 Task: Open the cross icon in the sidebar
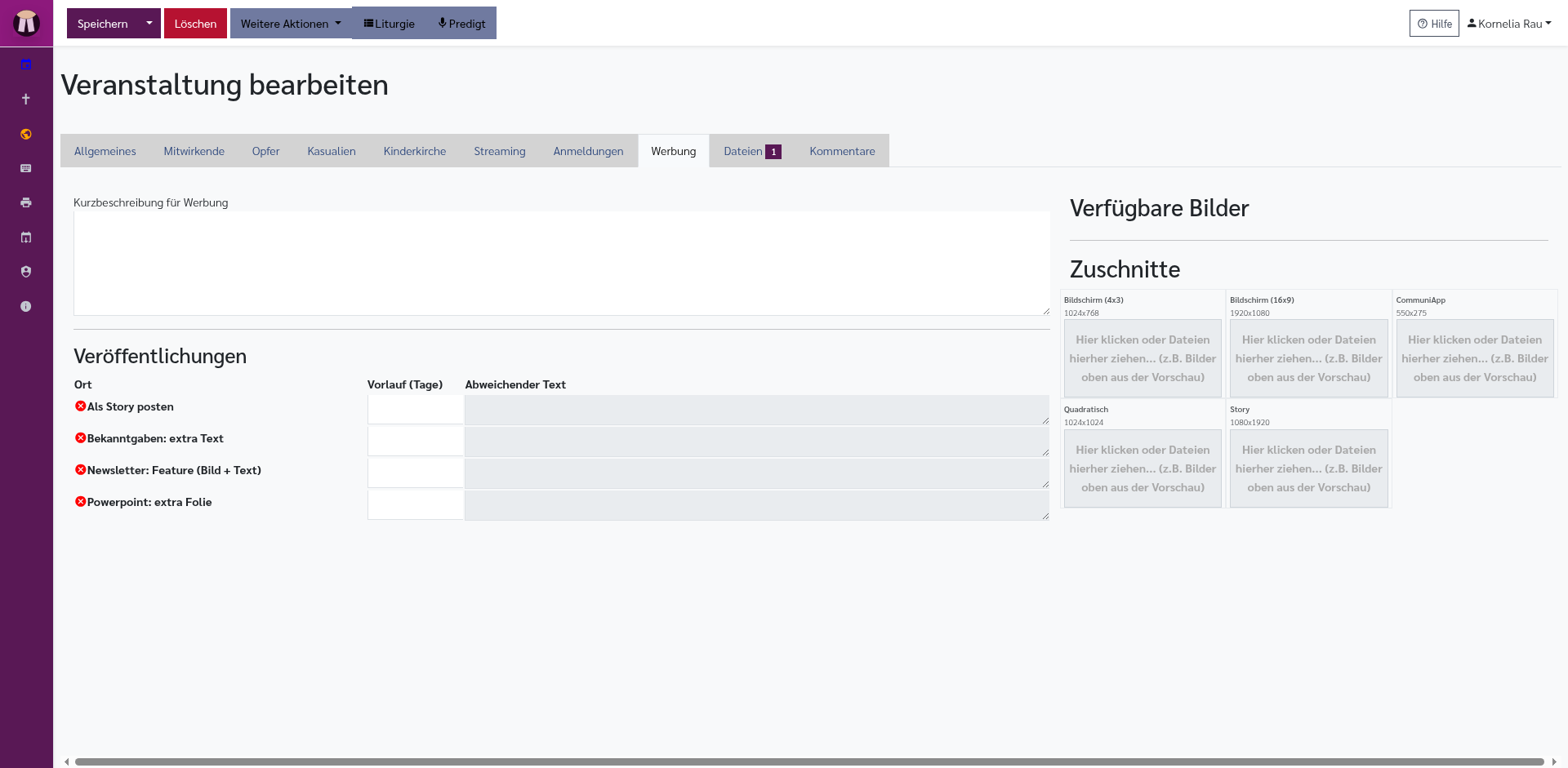26,99
